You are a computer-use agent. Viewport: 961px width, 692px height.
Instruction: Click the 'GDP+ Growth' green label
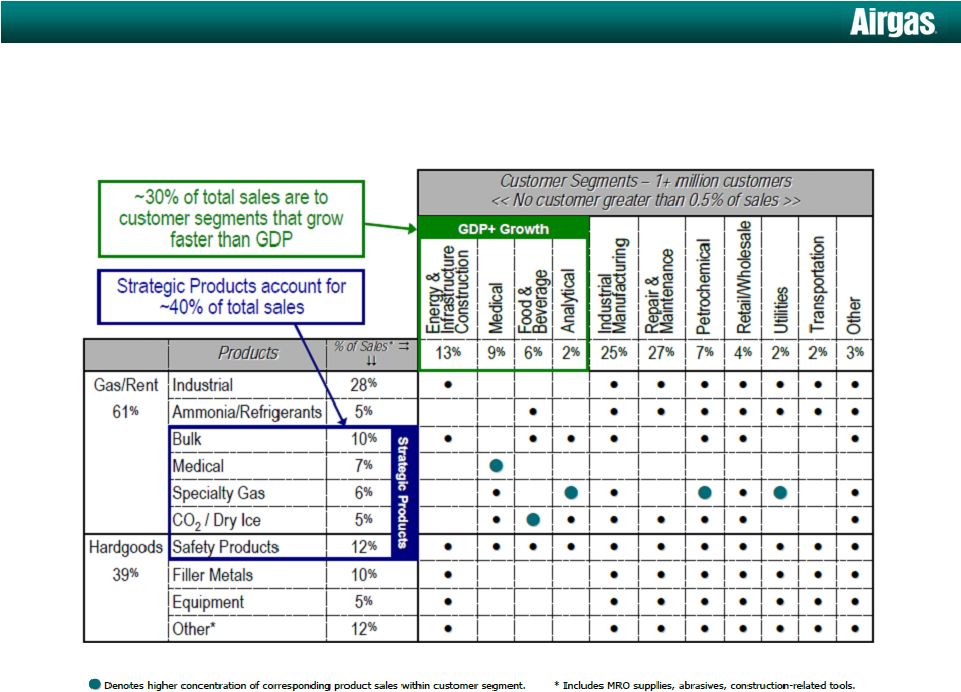pos(503,229)
